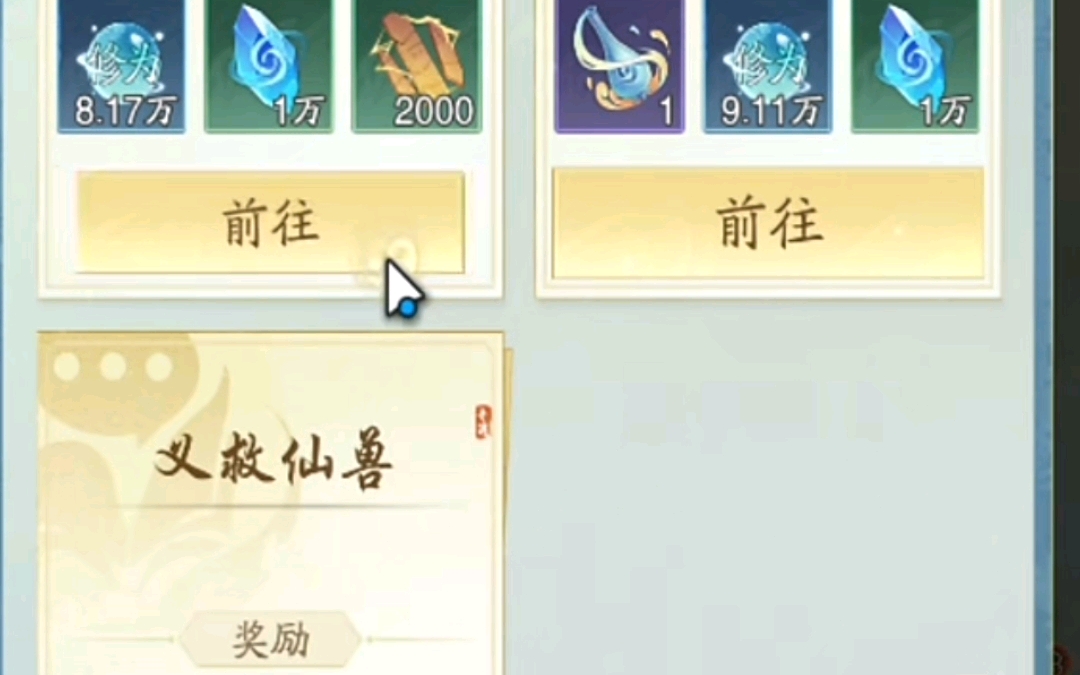Select the blue crystal 1万 icon beside 2000
The image size is (1080, 675).
(x=269, y=66)
